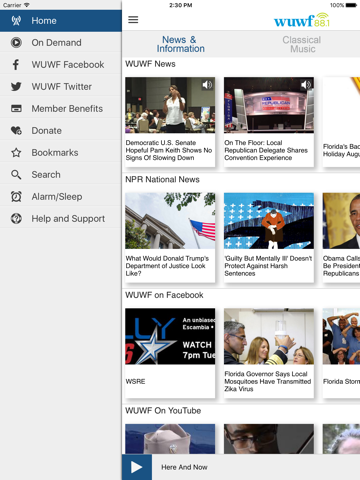Click the Twitter bird icon

point(16,87)
